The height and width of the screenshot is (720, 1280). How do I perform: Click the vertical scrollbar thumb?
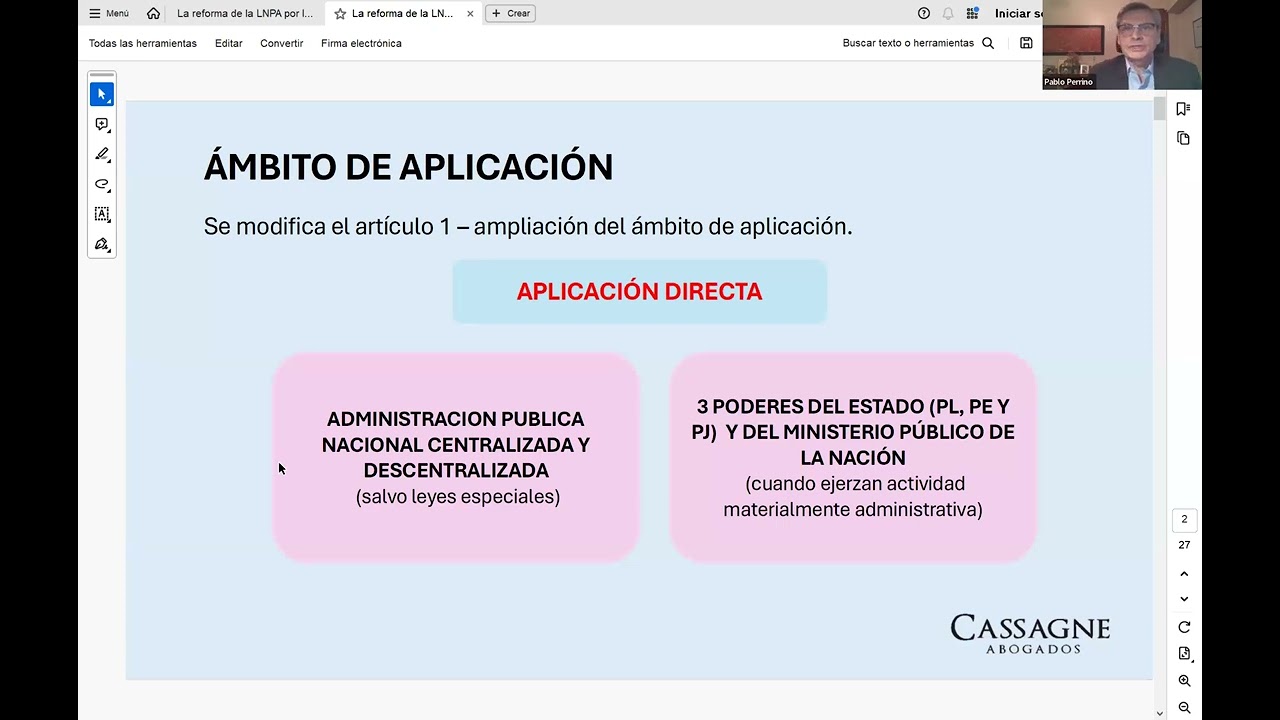[x=1160, y=108]
